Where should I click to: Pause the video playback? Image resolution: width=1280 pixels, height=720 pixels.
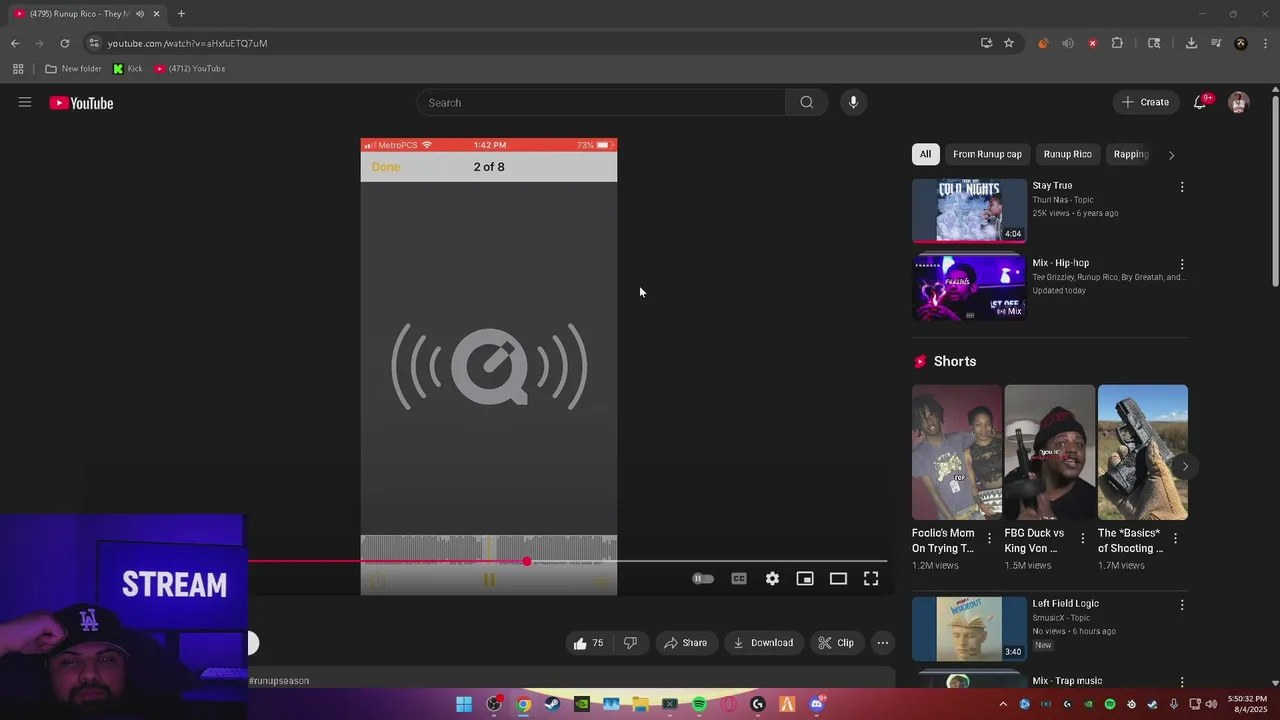point(489,580)
